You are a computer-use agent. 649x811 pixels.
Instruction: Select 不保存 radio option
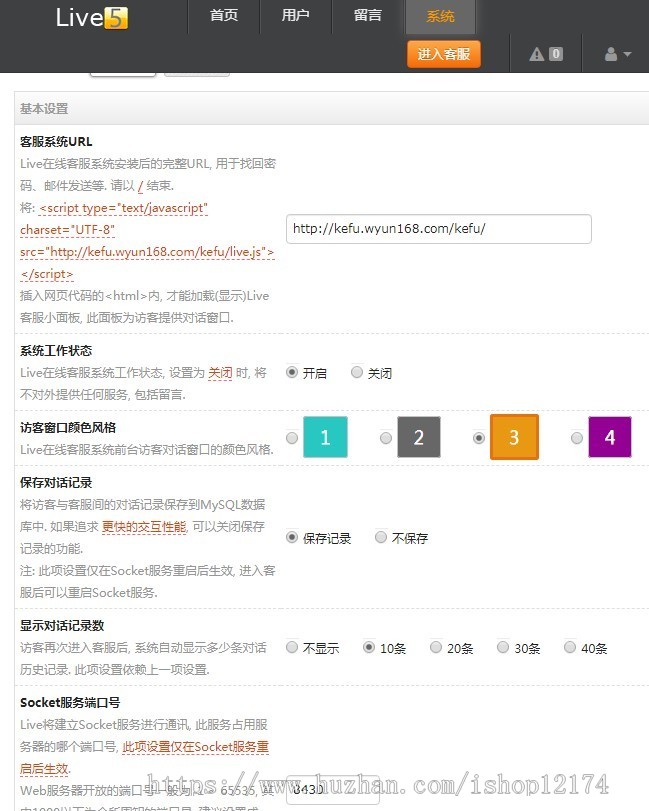tap(381, 537)
